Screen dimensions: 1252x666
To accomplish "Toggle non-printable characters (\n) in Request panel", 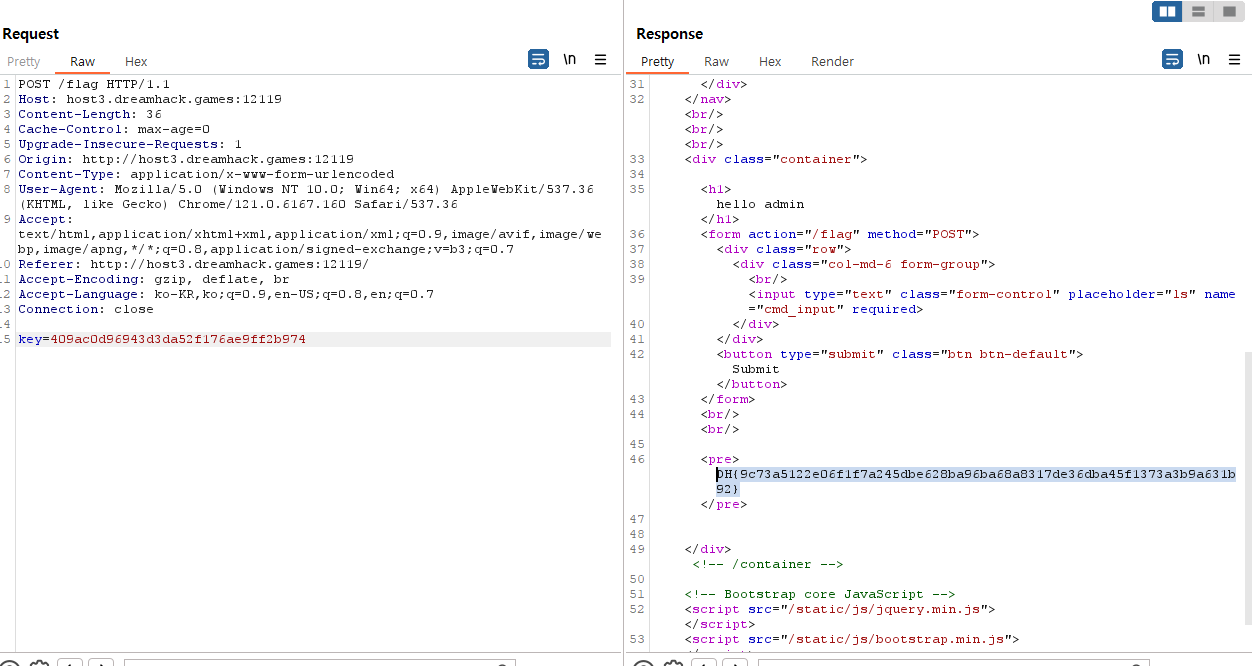I will (x=569, y=60).
